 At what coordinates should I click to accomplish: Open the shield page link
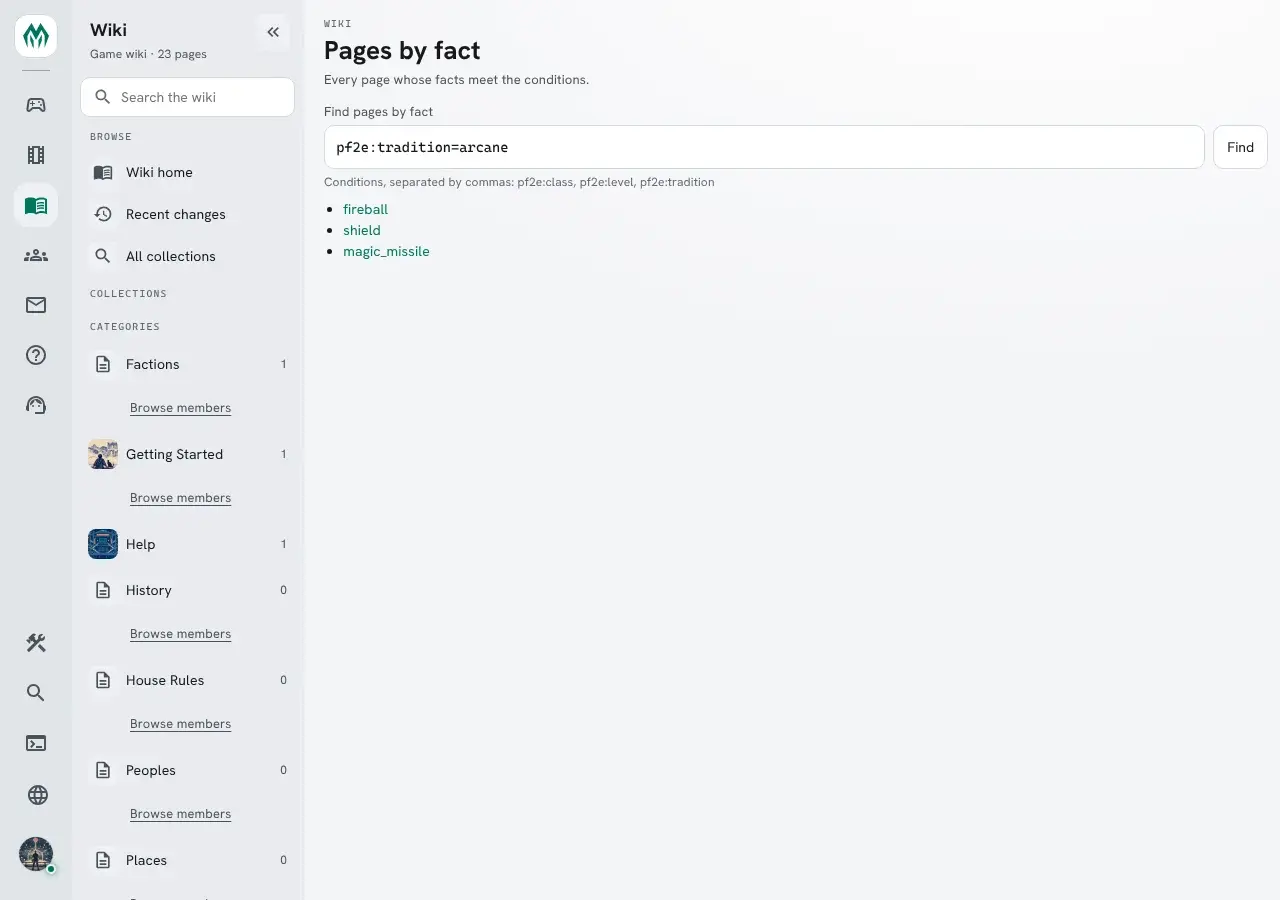point(362,230)
